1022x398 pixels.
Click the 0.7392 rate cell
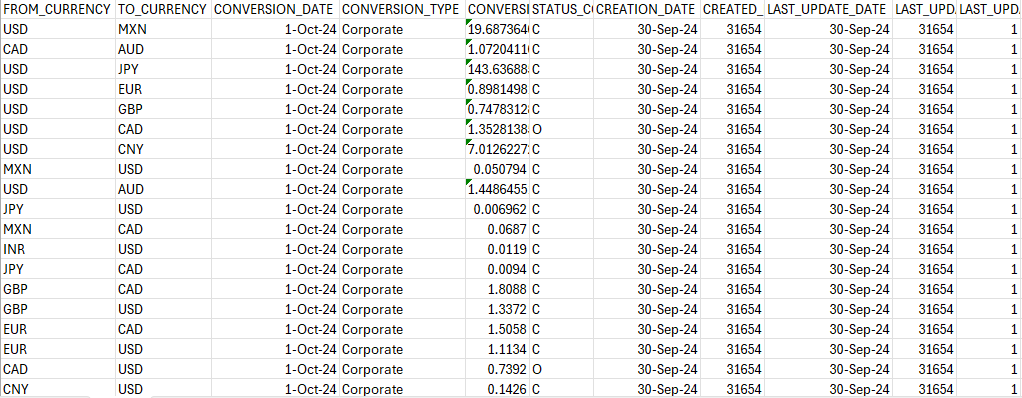tap(498, 369)
